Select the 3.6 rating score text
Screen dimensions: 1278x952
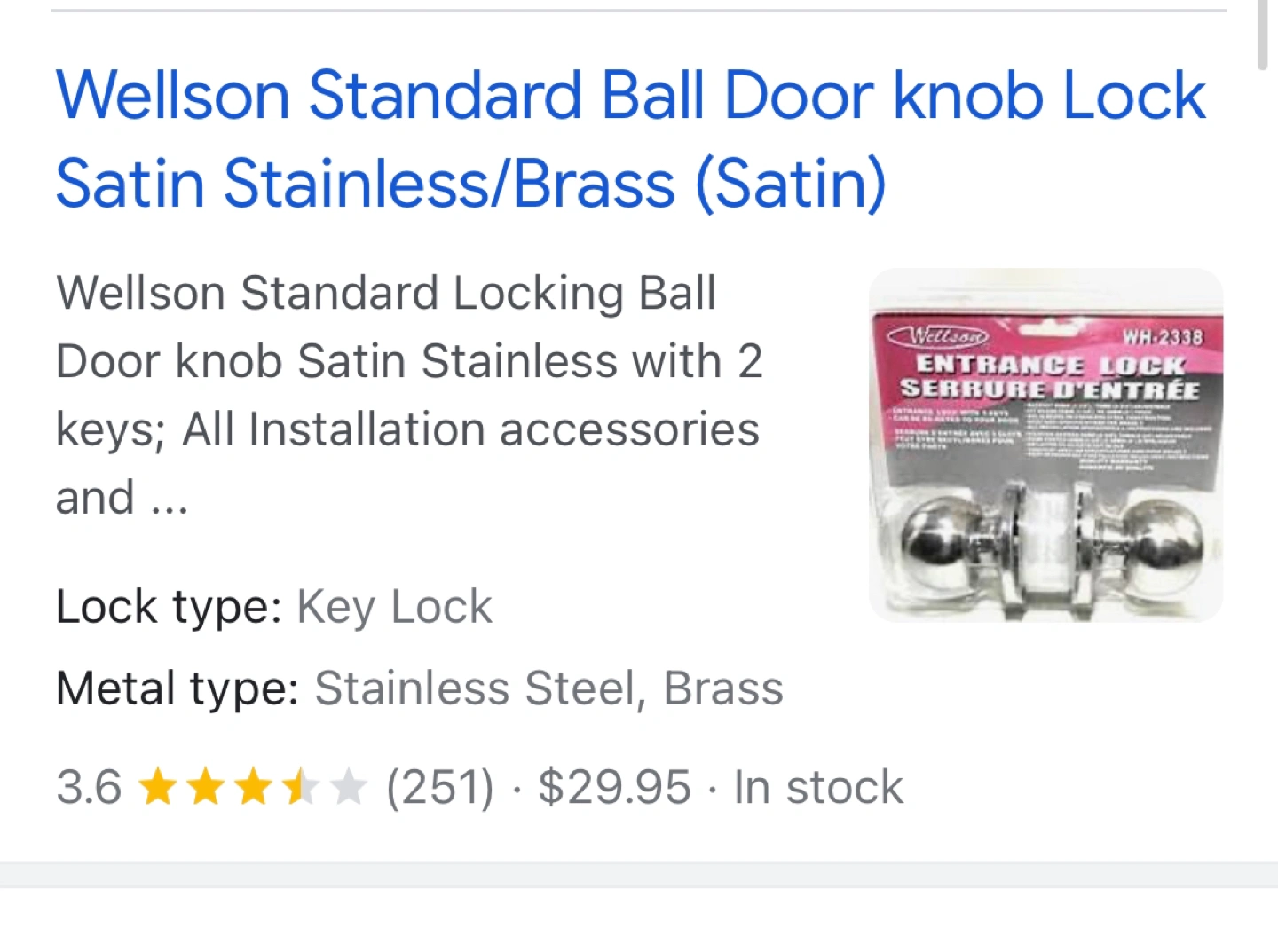pyautogui.click(x=89, y=787)
